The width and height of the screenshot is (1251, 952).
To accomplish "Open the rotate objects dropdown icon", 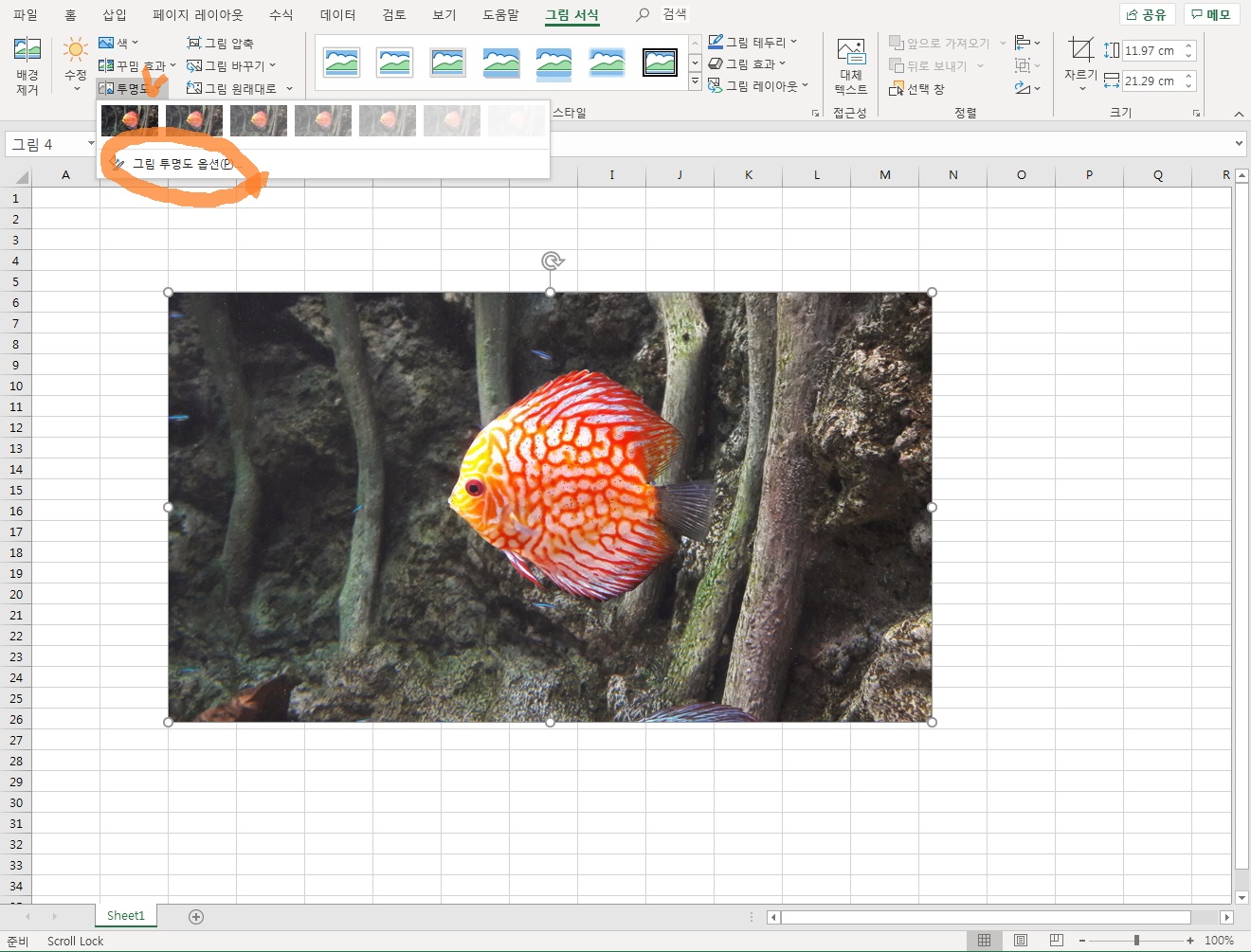I will tap(1027, 88).
